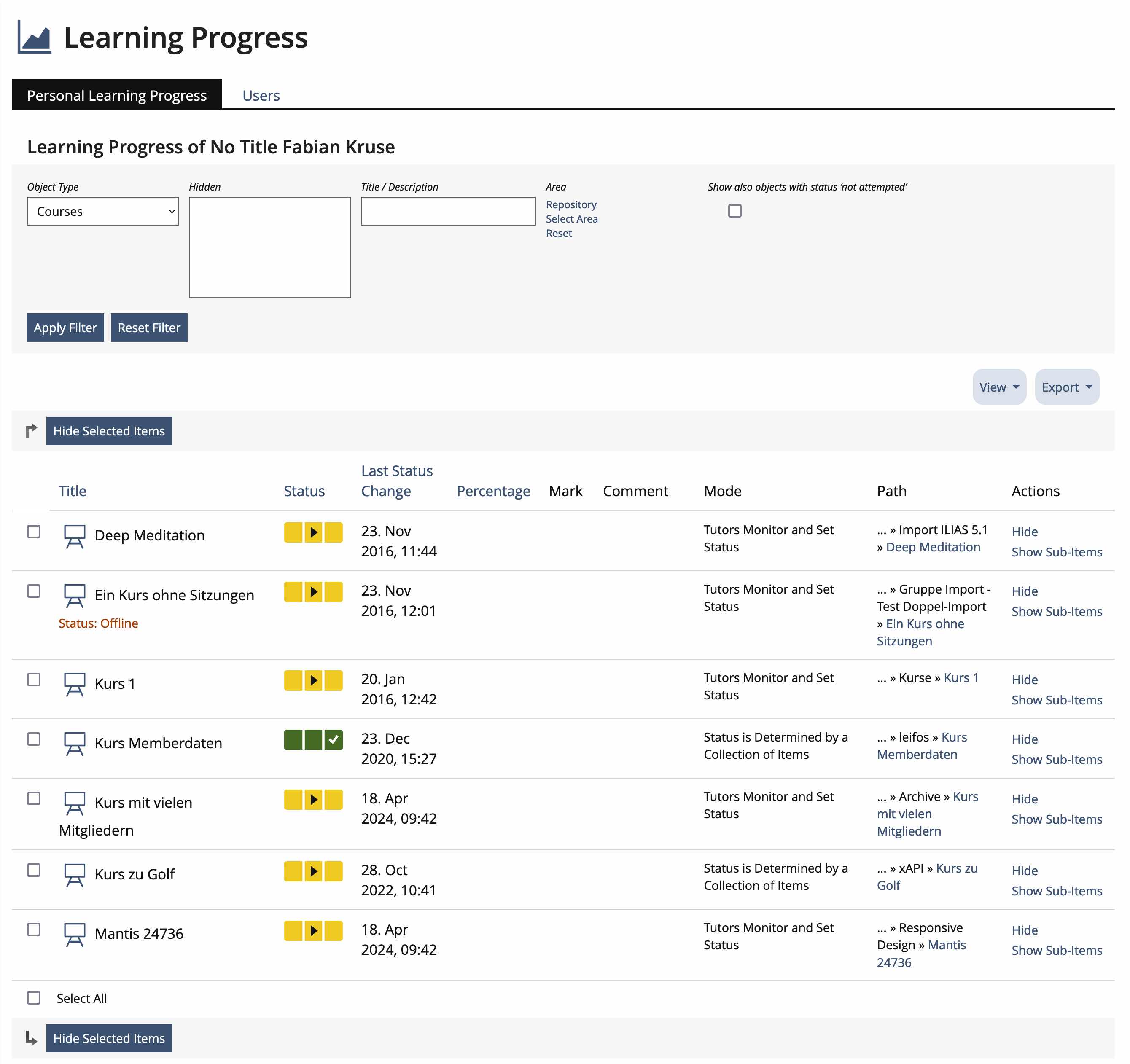This screenshot has height=1064, width=1130.
Task: Open the Object Type Courses dropdown
Action: [103, 212]
